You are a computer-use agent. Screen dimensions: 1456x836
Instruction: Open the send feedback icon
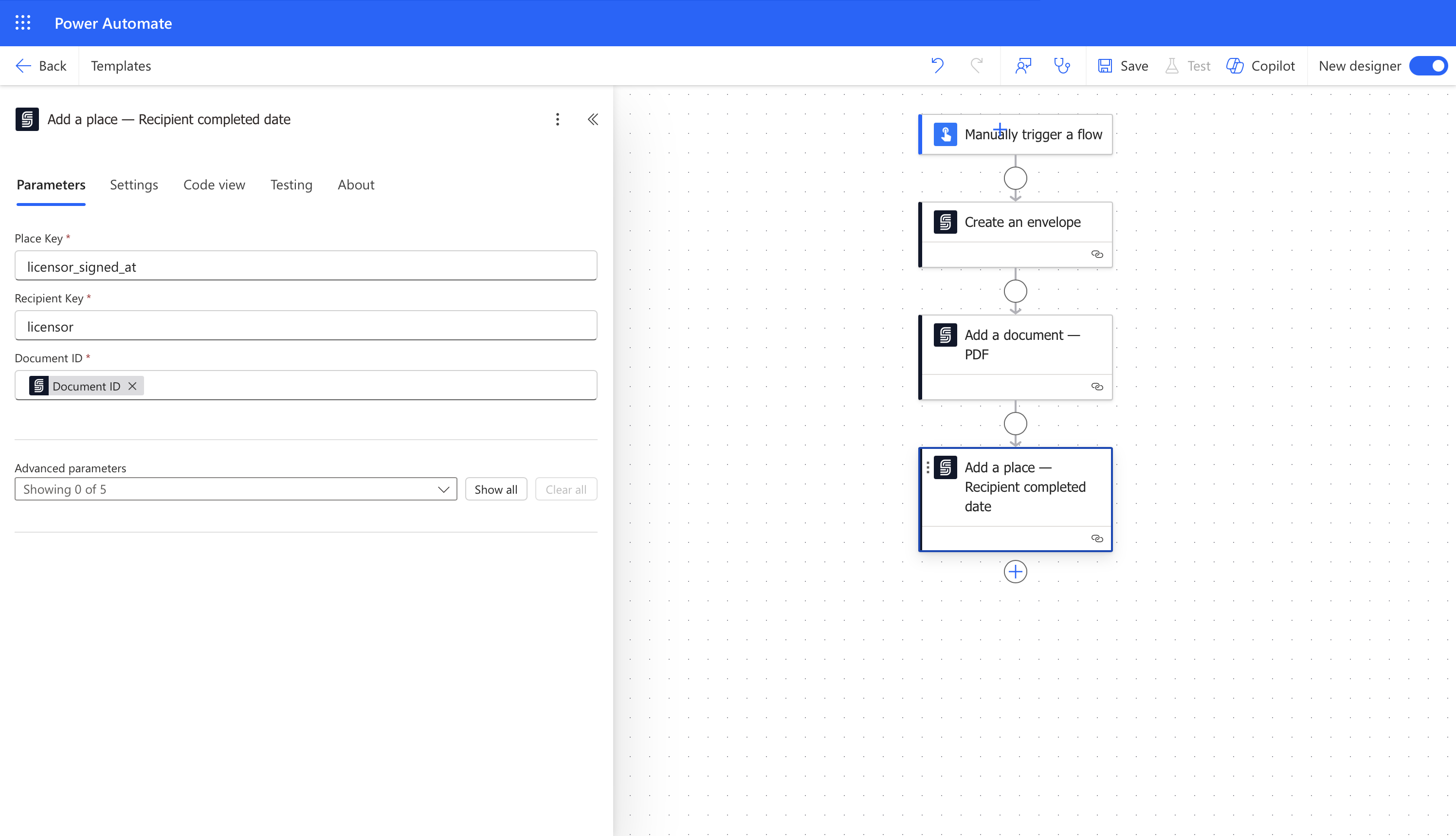point(1023,66)
